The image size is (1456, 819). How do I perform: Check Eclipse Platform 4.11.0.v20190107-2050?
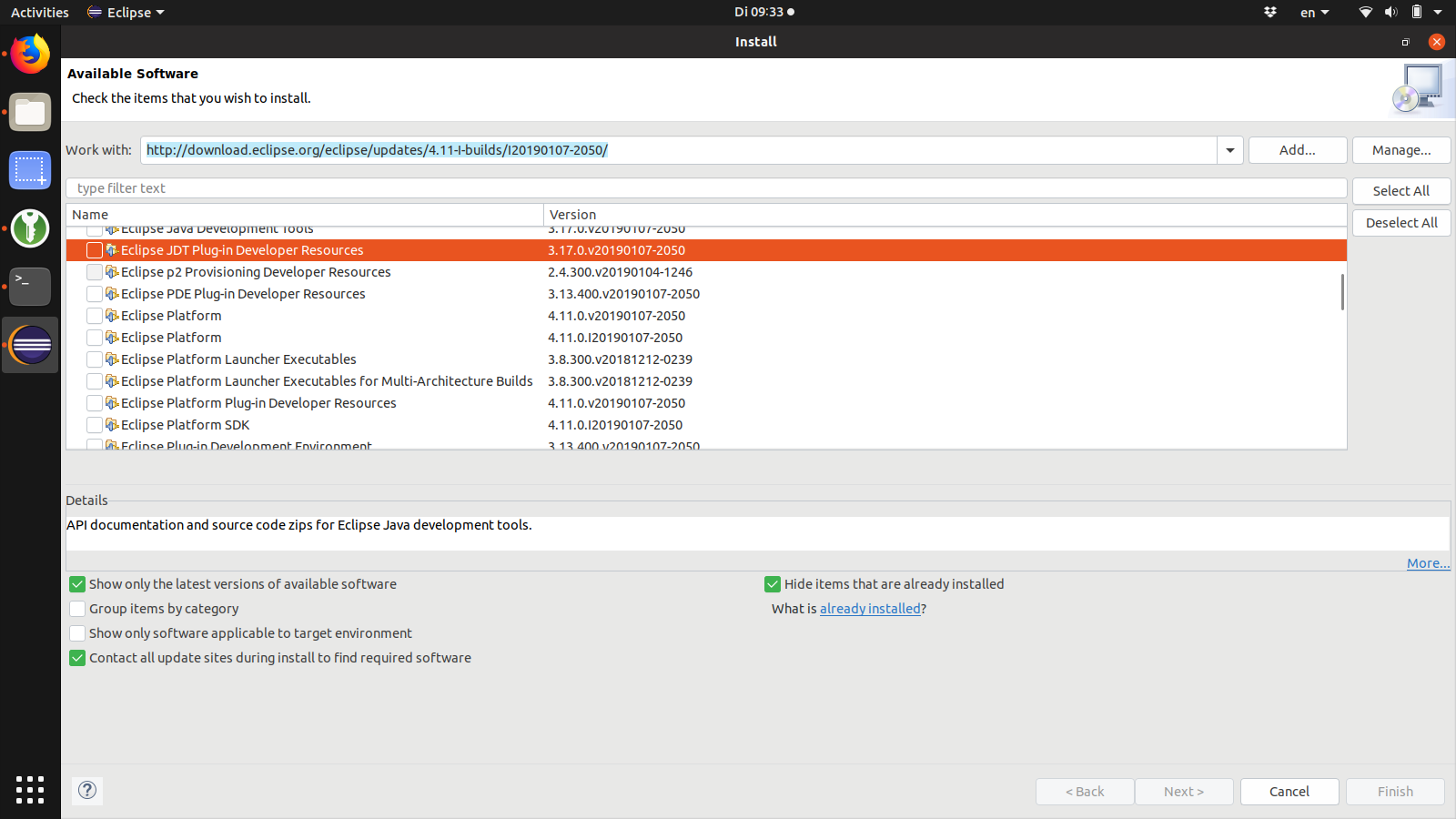tap(95, 316)
